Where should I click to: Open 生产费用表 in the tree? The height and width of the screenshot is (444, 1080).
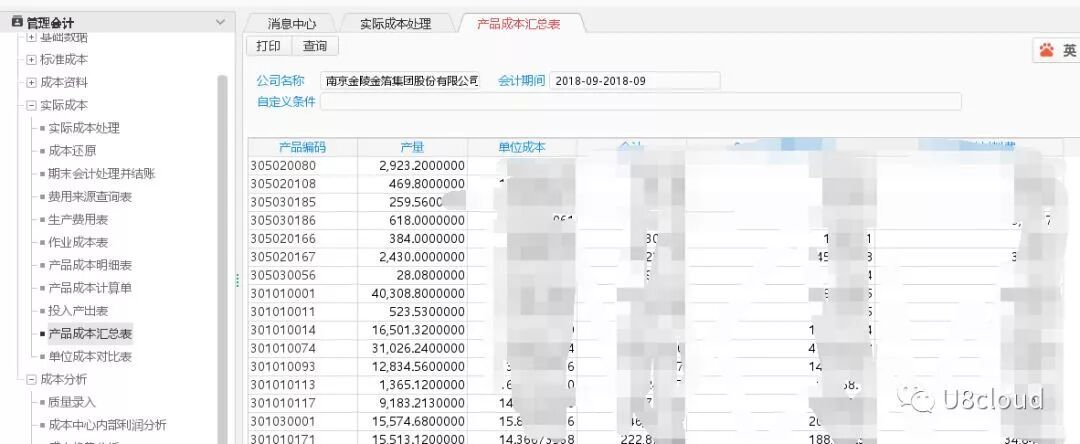point(78,220)
